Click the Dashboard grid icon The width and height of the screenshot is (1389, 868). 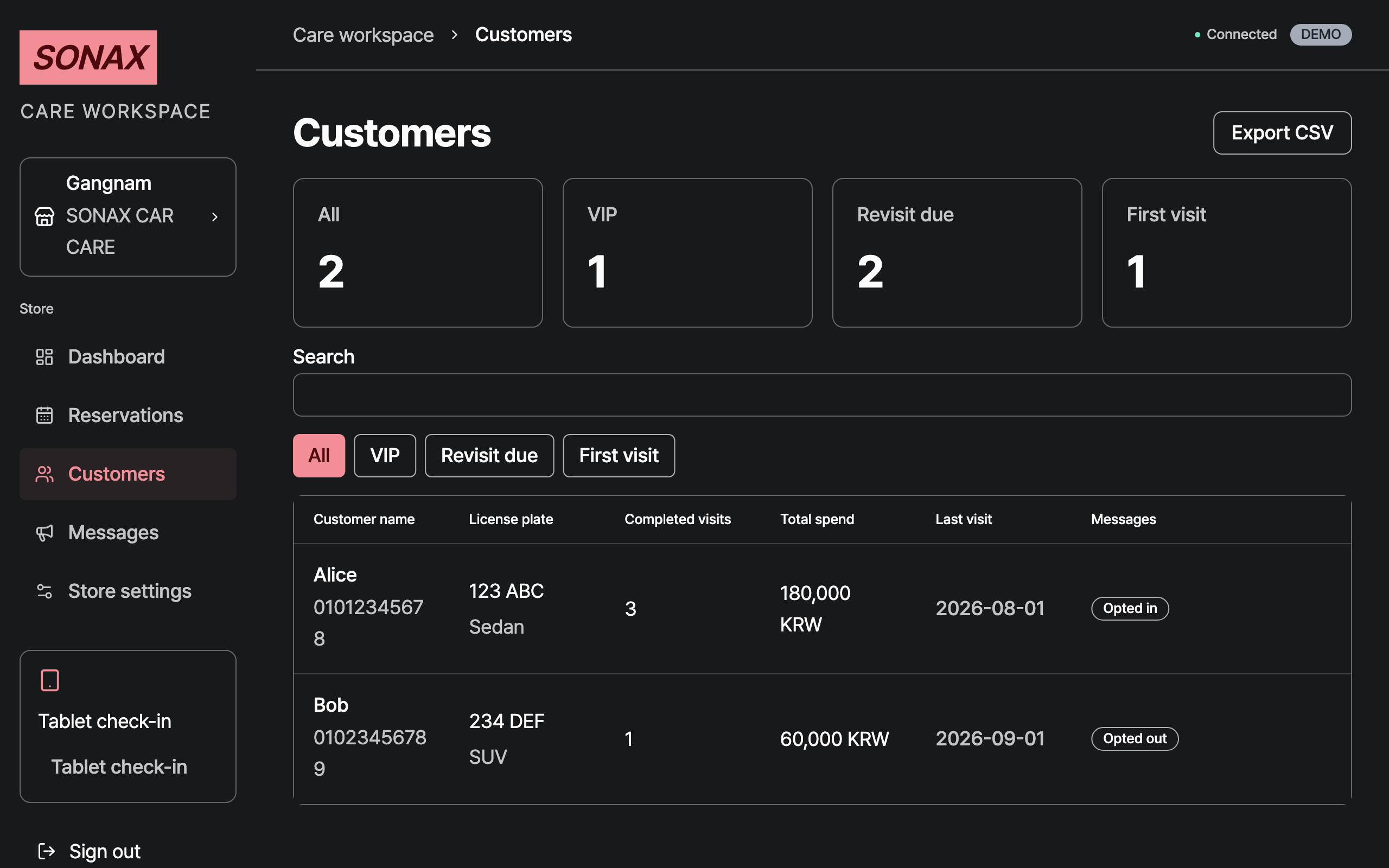pos(44,357)
